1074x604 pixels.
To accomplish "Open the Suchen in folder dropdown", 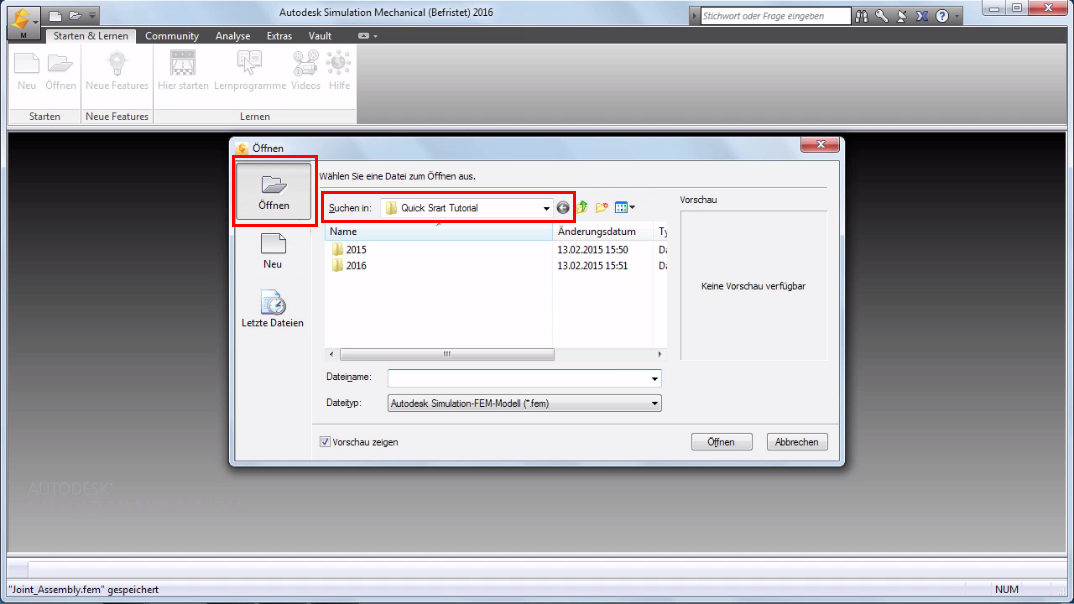I will 467,208.
